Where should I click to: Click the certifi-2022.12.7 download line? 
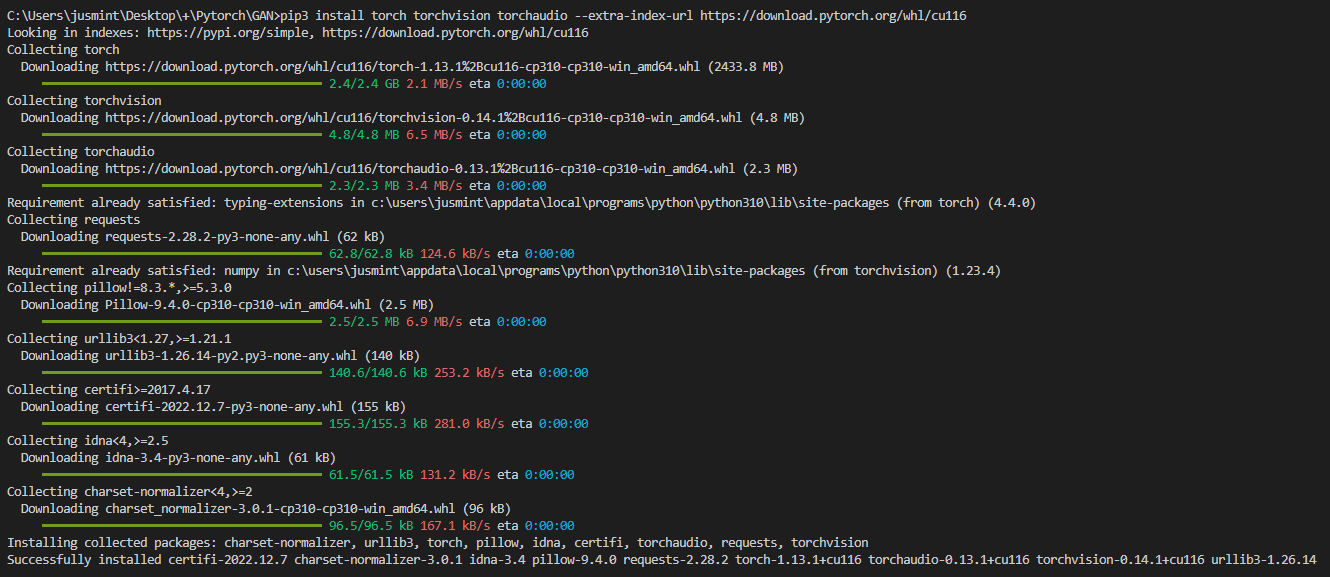[213, 407]
